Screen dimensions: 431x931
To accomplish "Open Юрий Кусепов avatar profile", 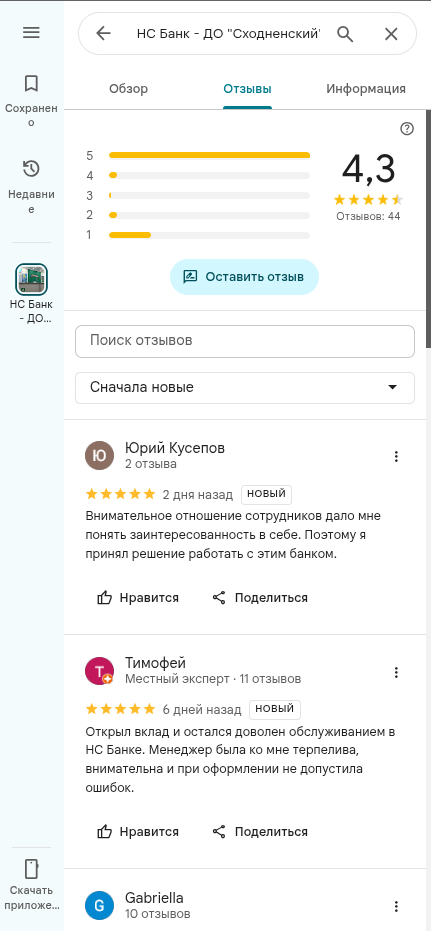I will click(x=100, y=455).
